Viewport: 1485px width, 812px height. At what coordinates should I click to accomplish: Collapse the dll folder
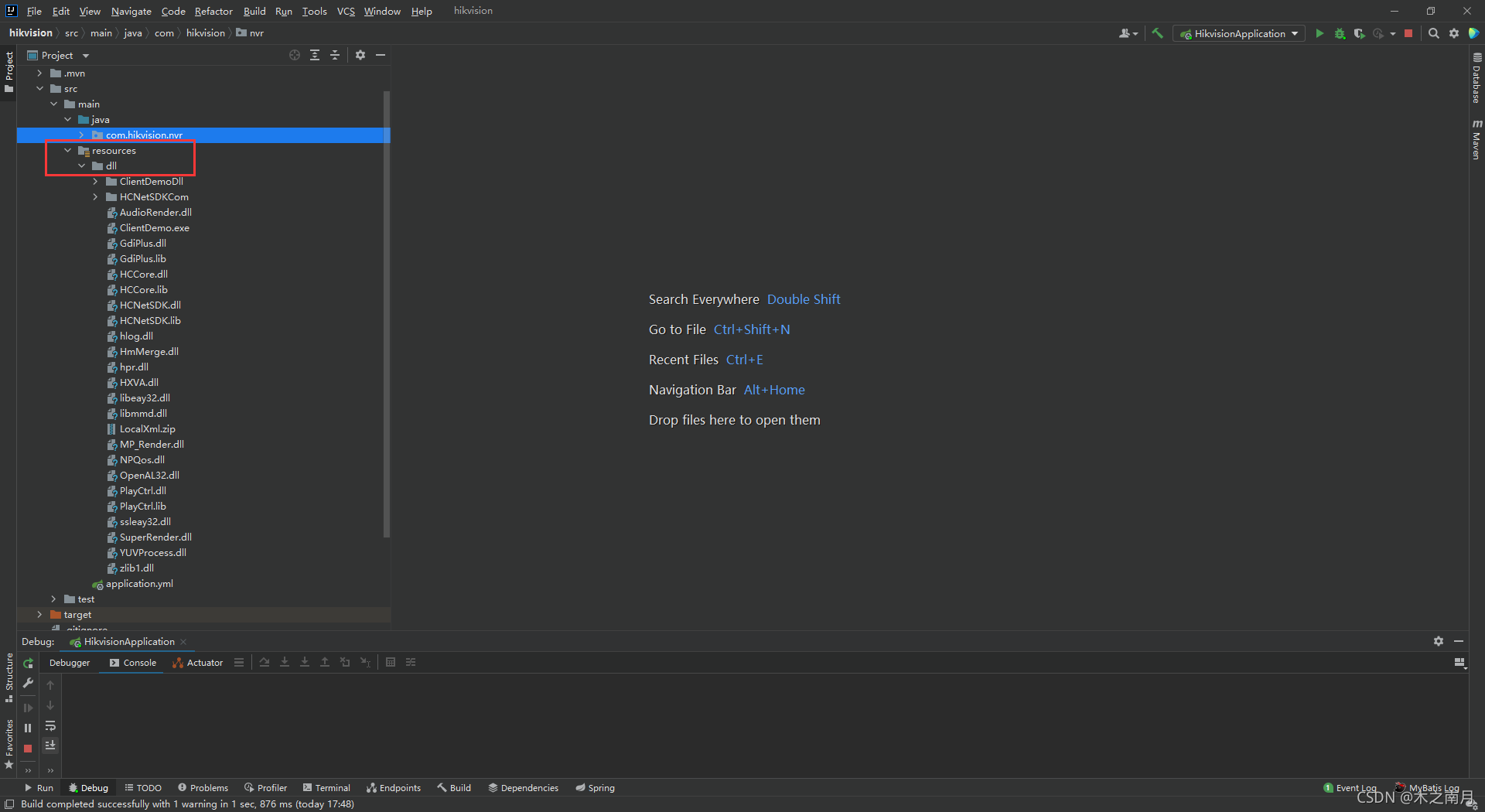click(x=81, y=166)
